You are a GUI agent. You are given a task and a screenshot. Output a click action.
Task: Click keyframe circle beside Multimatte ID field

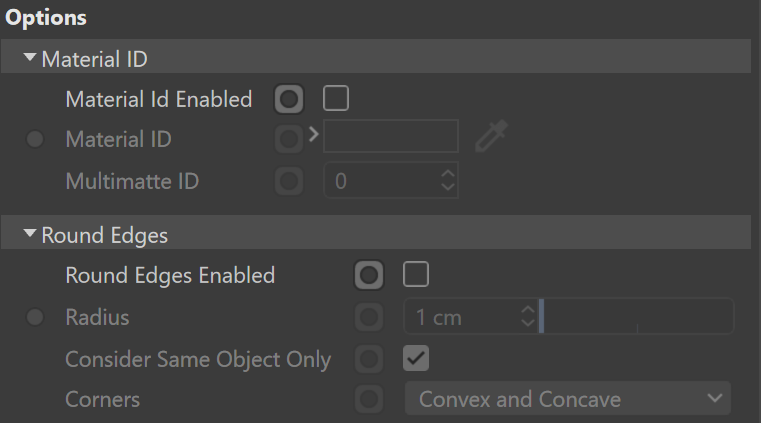pyautogui.click(x=289, y=181)
